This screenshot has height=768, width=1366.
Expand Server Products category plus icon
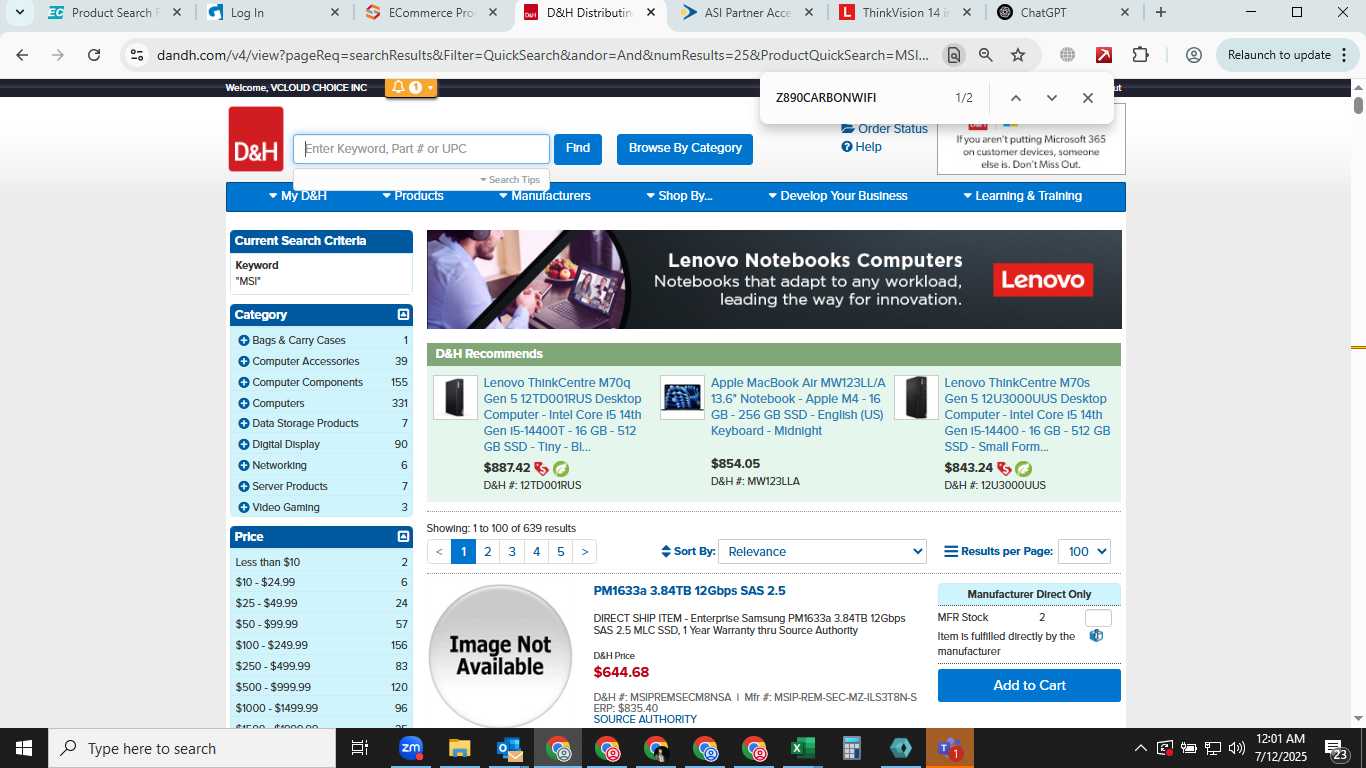pyautogui.click(x=244, y=487)
